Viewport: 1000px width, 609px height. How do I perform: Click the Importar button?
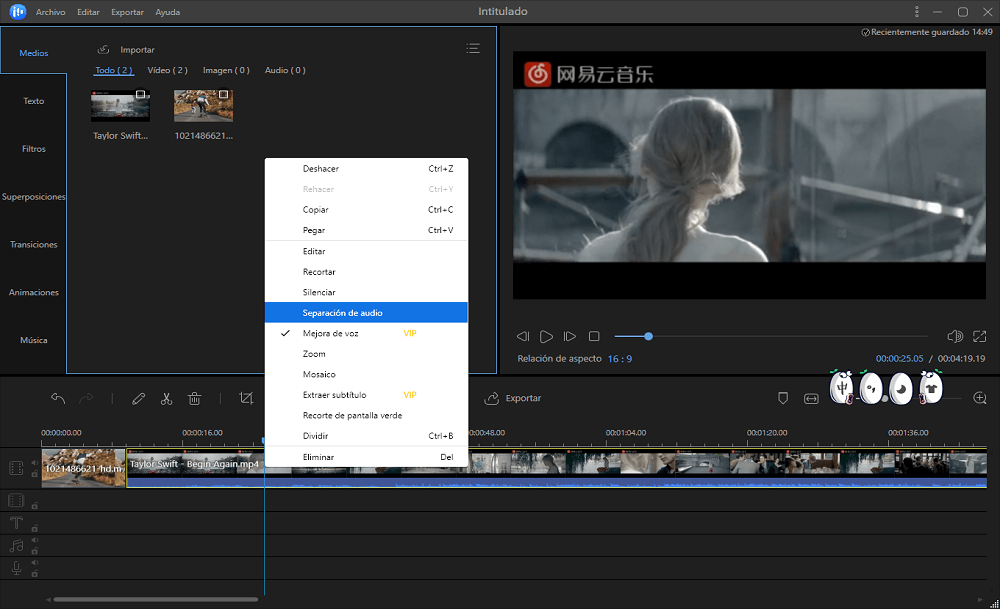click(126, 50)
